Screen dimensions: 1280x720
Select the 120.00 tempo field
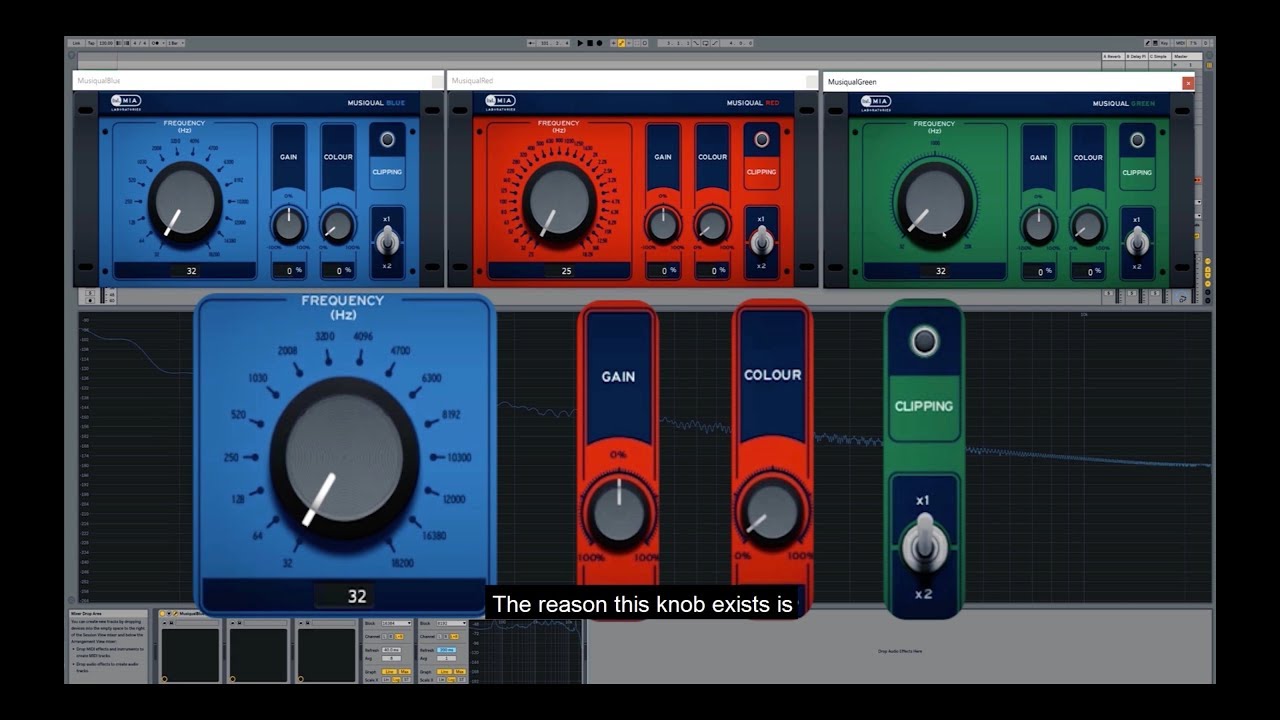point(106,43)
